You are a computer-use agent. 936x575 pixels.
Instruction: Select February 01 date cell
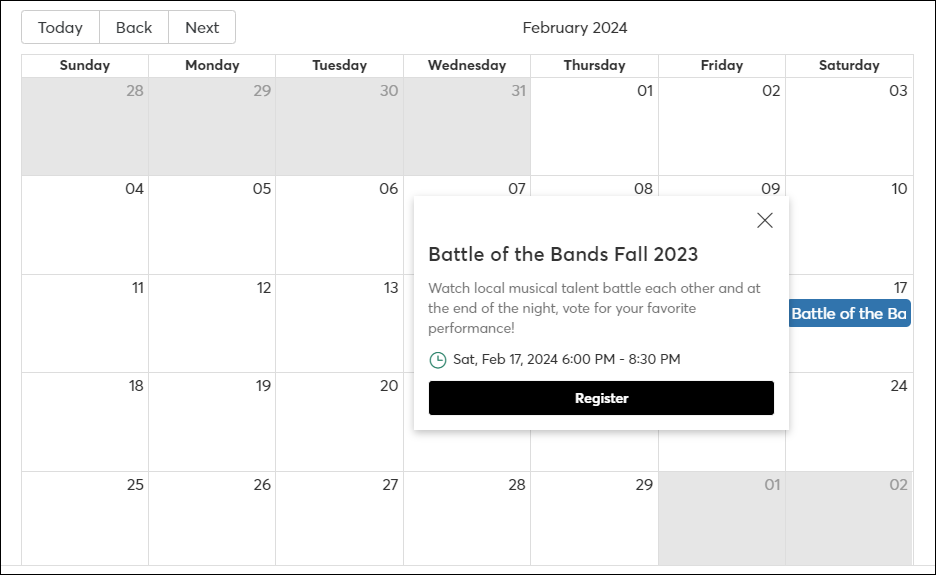pos(595,127)
